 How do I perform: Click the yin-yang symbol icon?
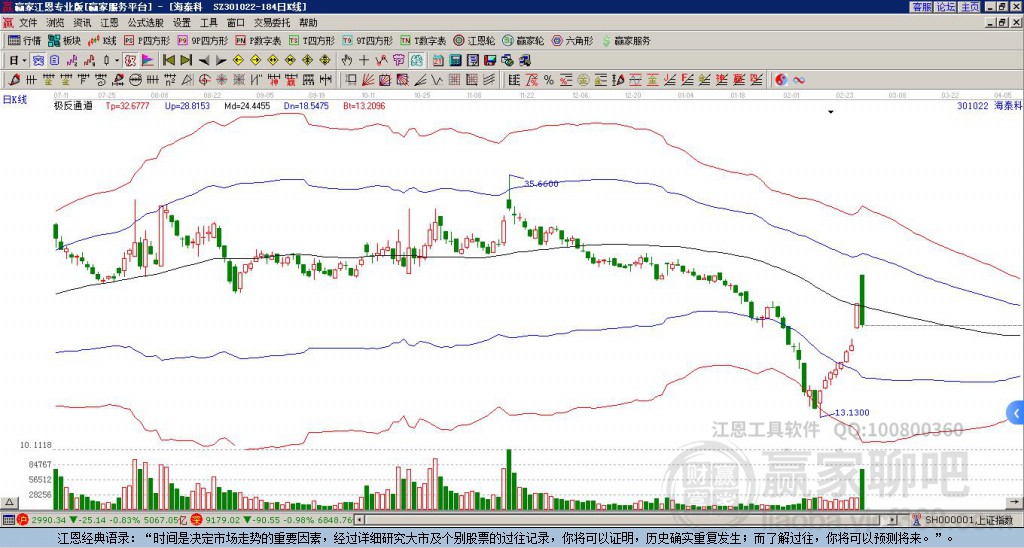(781, 80)
